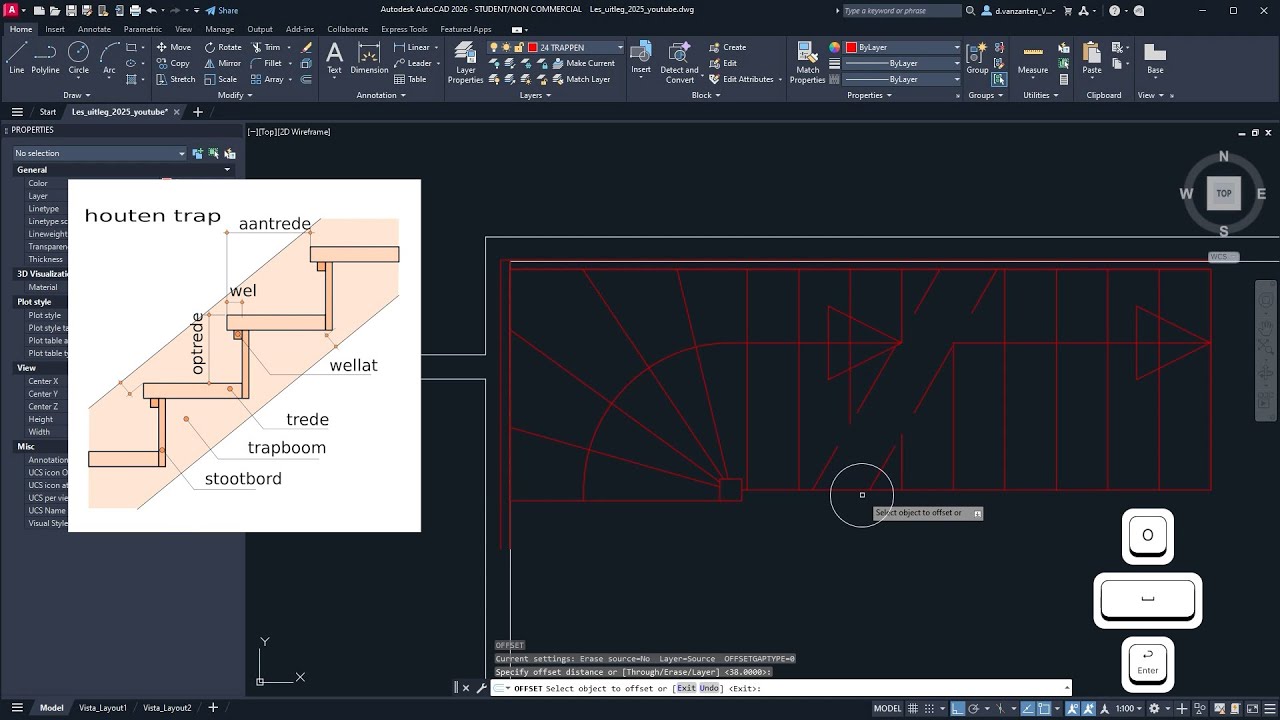Image resolution: width=1280 pixels, height=720 pixels.
Task: Open the No selection dropdown in Properties
Action: click(x=99, y=153)
